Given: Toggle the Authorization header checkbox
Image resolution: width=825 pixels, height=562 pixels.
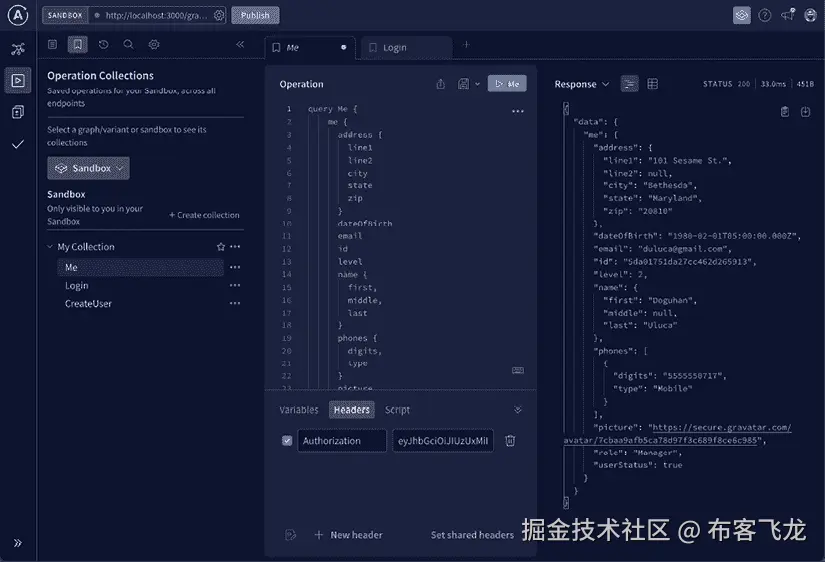Looking at the screenshot, I should click(287, 441).
